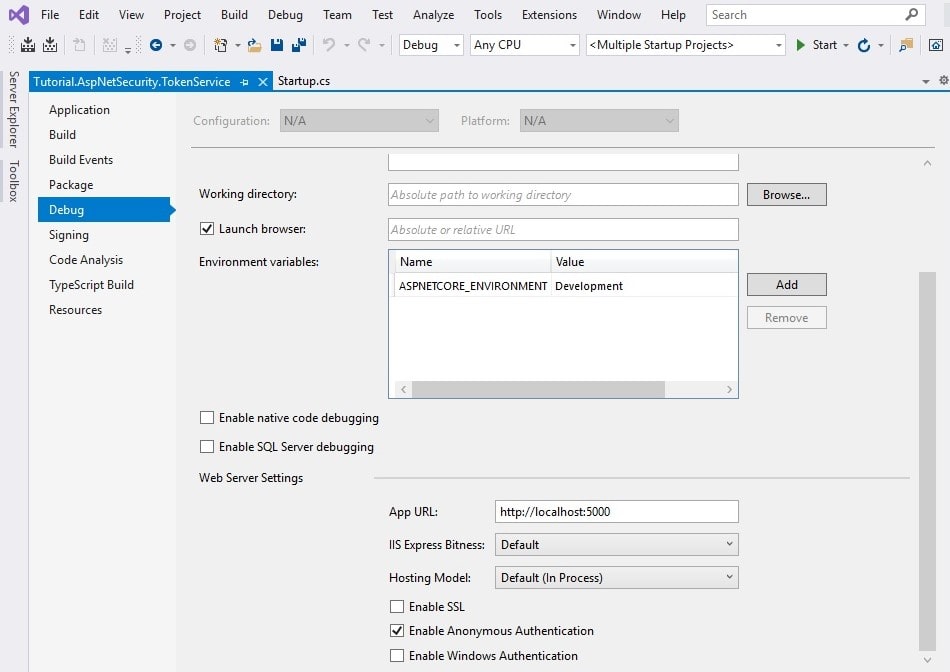Click the Navigate Backward arrow icon
Viewport: 950px width, 672px height.
click(158, 44)
